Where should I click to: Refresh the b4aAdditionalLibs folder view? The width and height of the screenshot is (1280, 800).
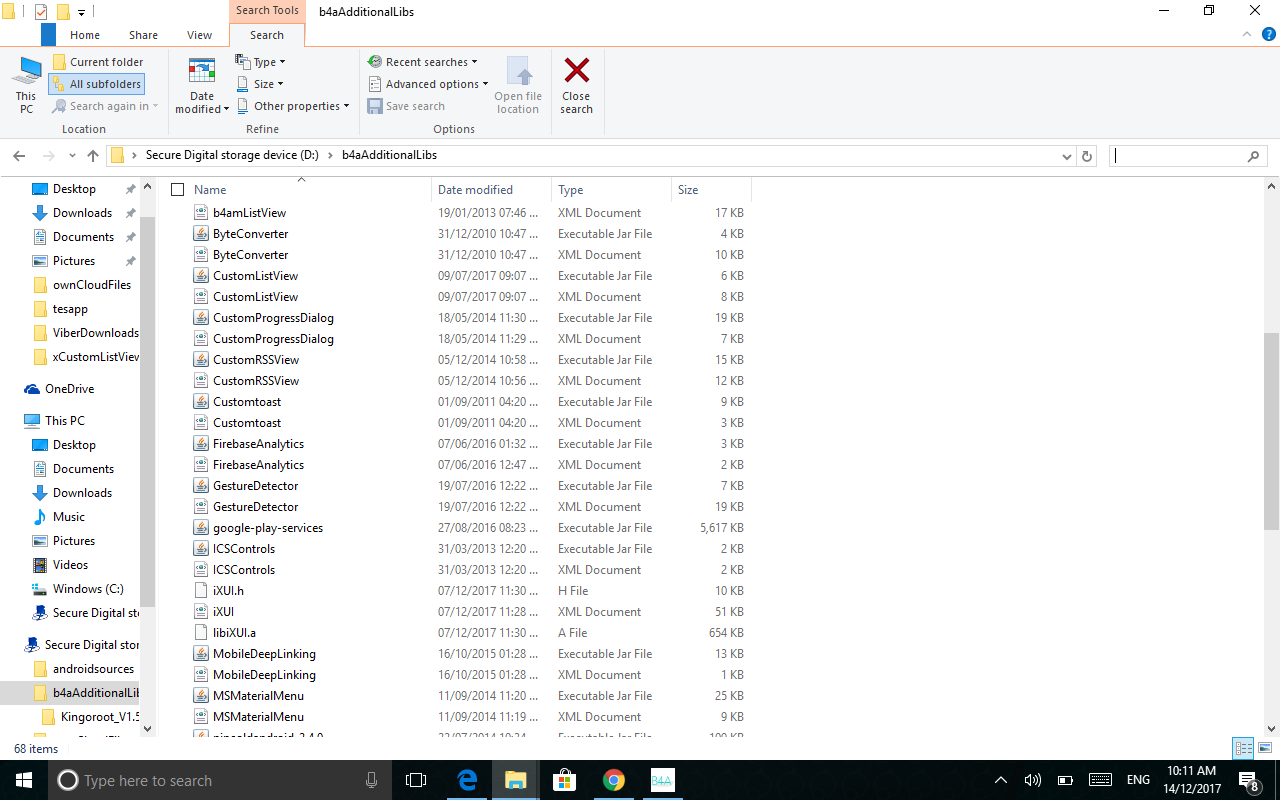[x=1088, y=156]
